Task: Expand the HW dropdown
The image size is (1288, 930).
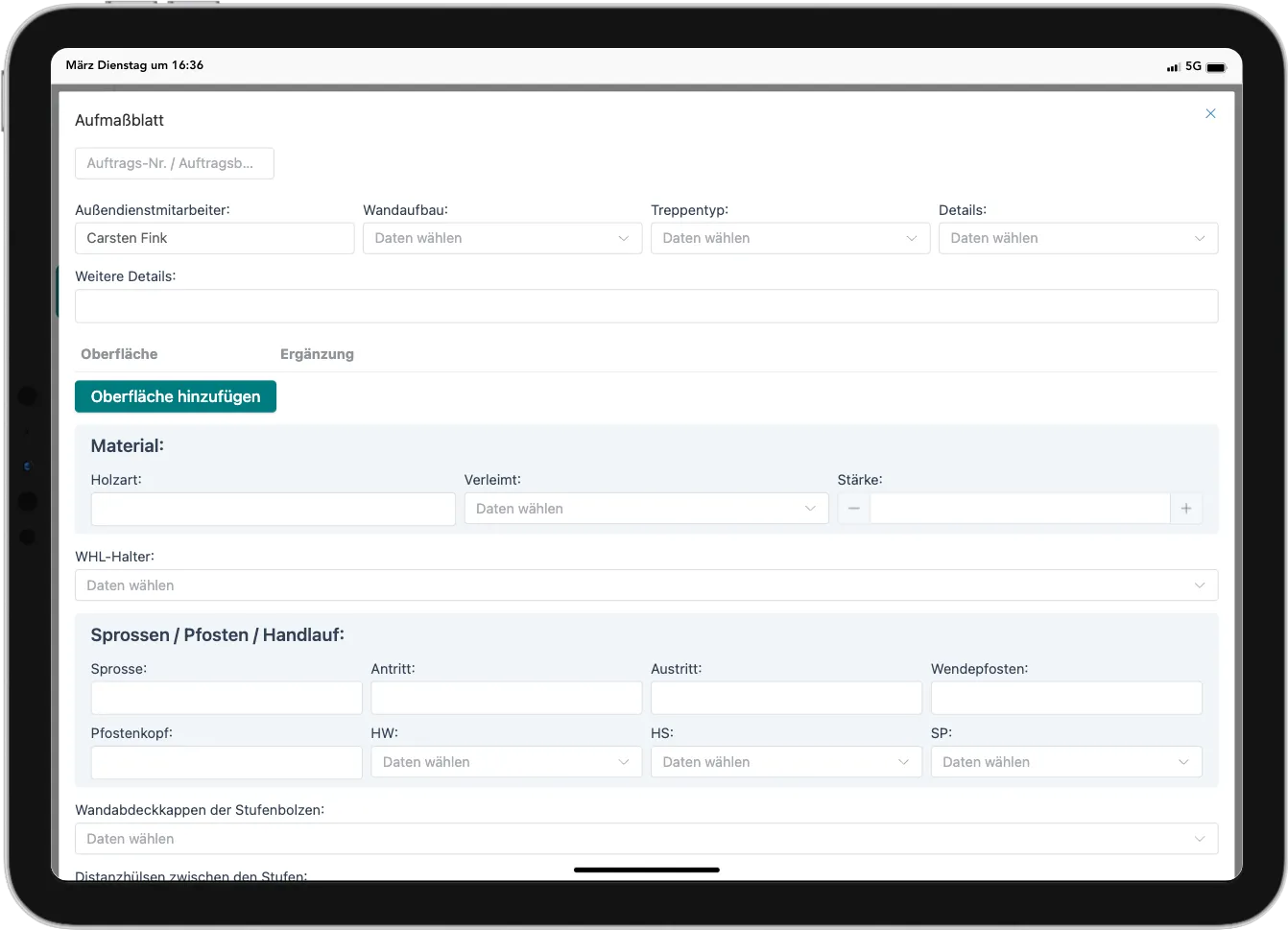Action: [x=506, y=762]
